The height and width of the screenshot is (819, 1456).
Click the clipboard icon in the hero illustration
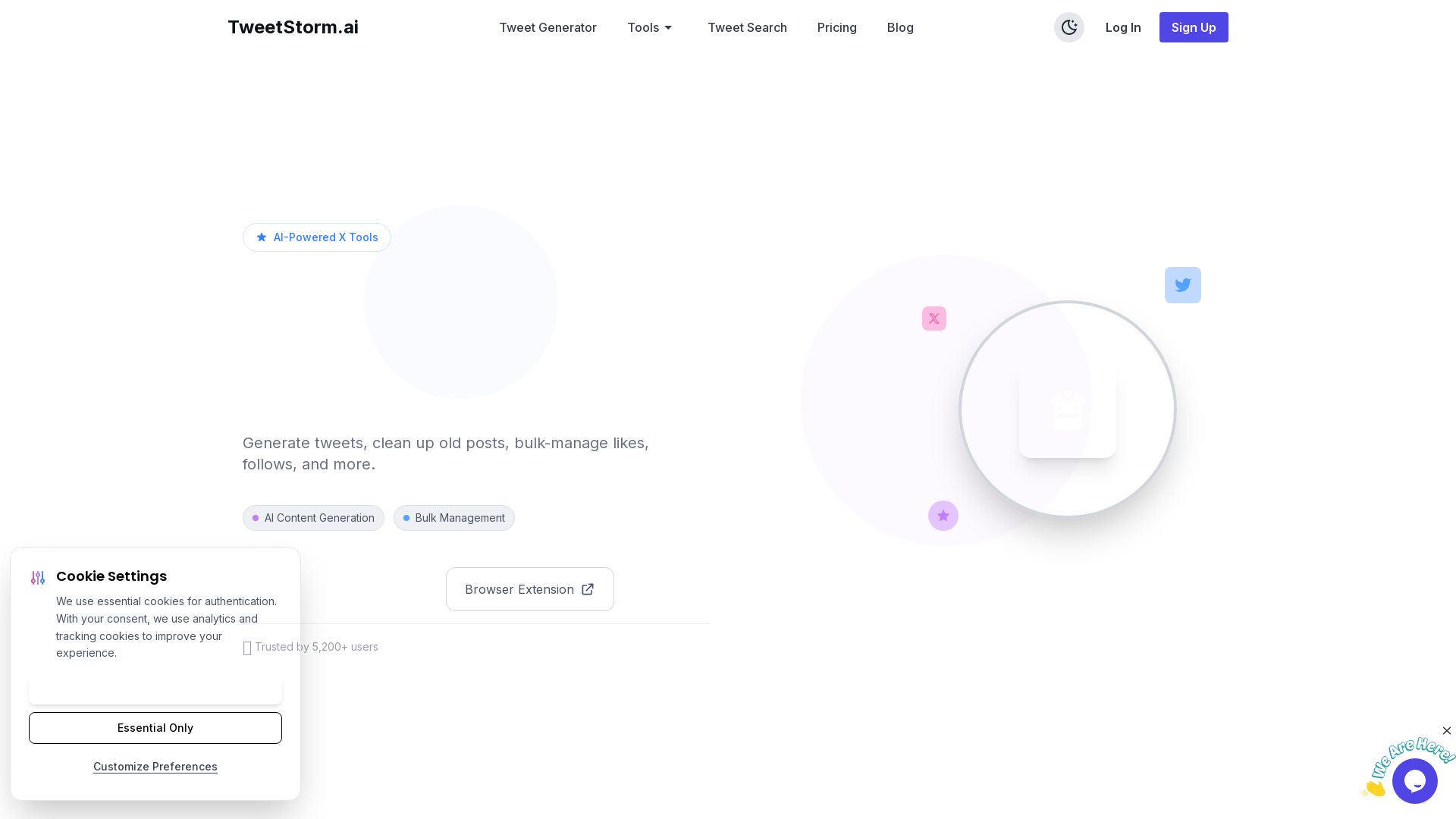point(1068,409)
